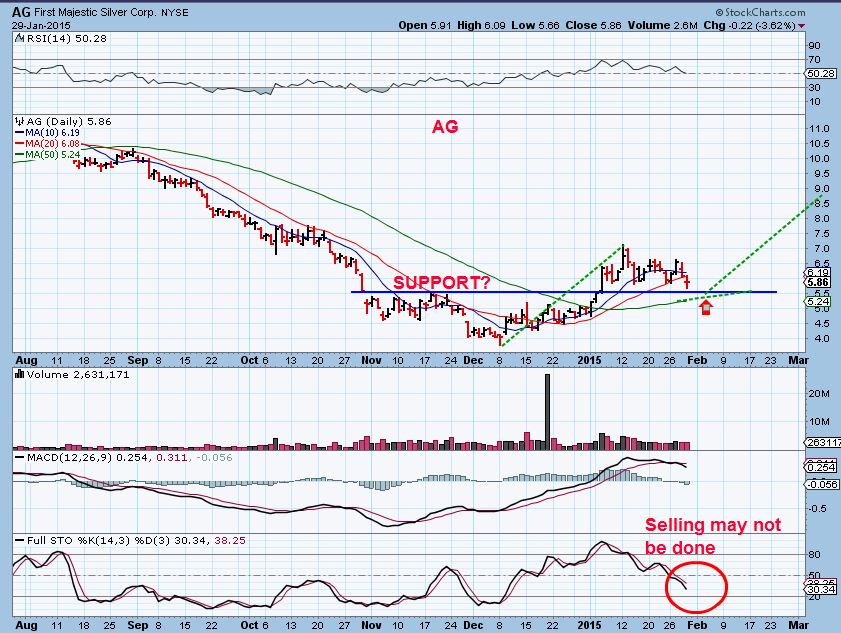Image resolution: width=841 pixels, height=633 pixels.
Task: Click the -0.056 tag on MACD axis
Action: [x=821, y=484]
